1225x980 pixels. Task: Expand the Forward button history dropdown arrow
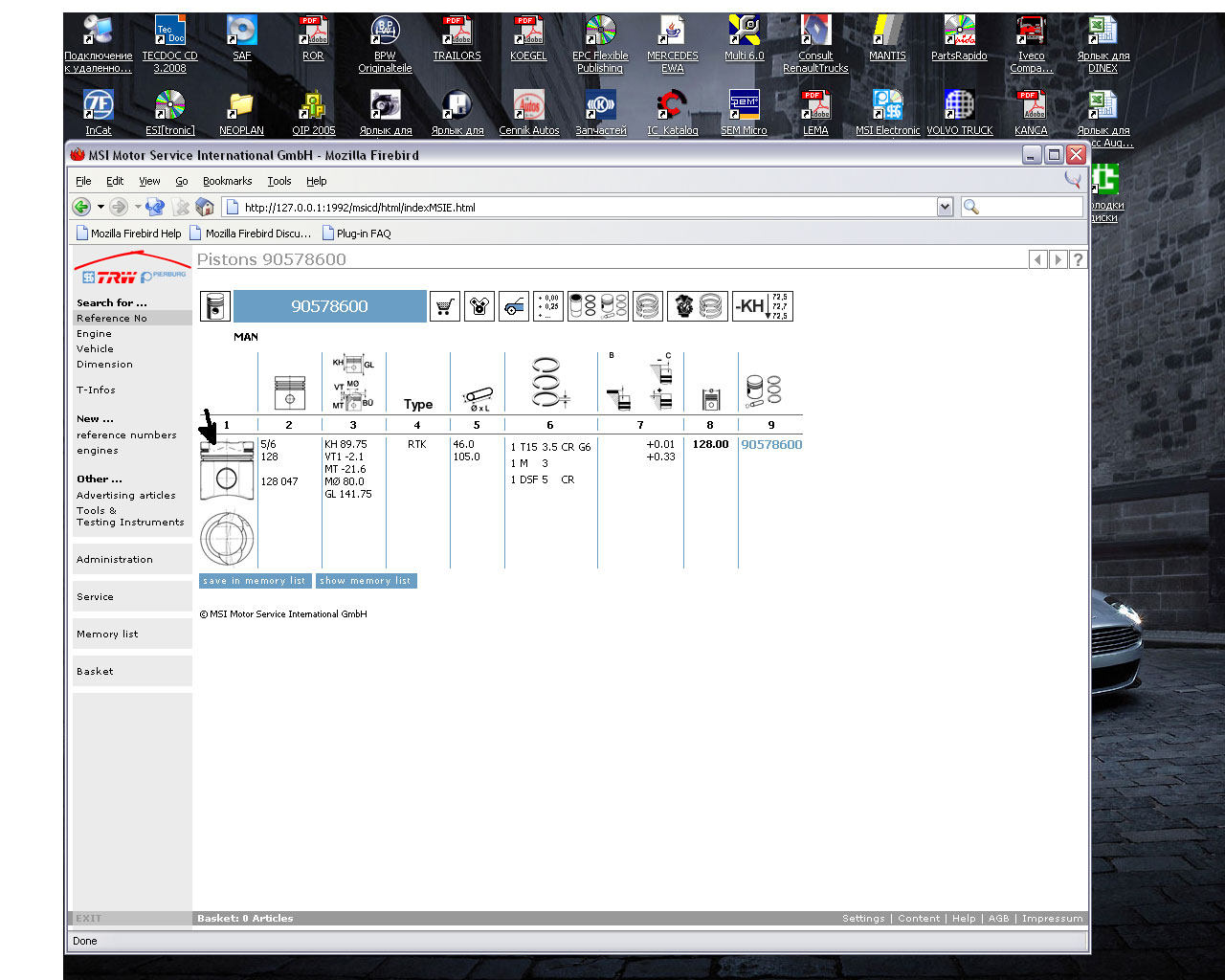(137, 207)
